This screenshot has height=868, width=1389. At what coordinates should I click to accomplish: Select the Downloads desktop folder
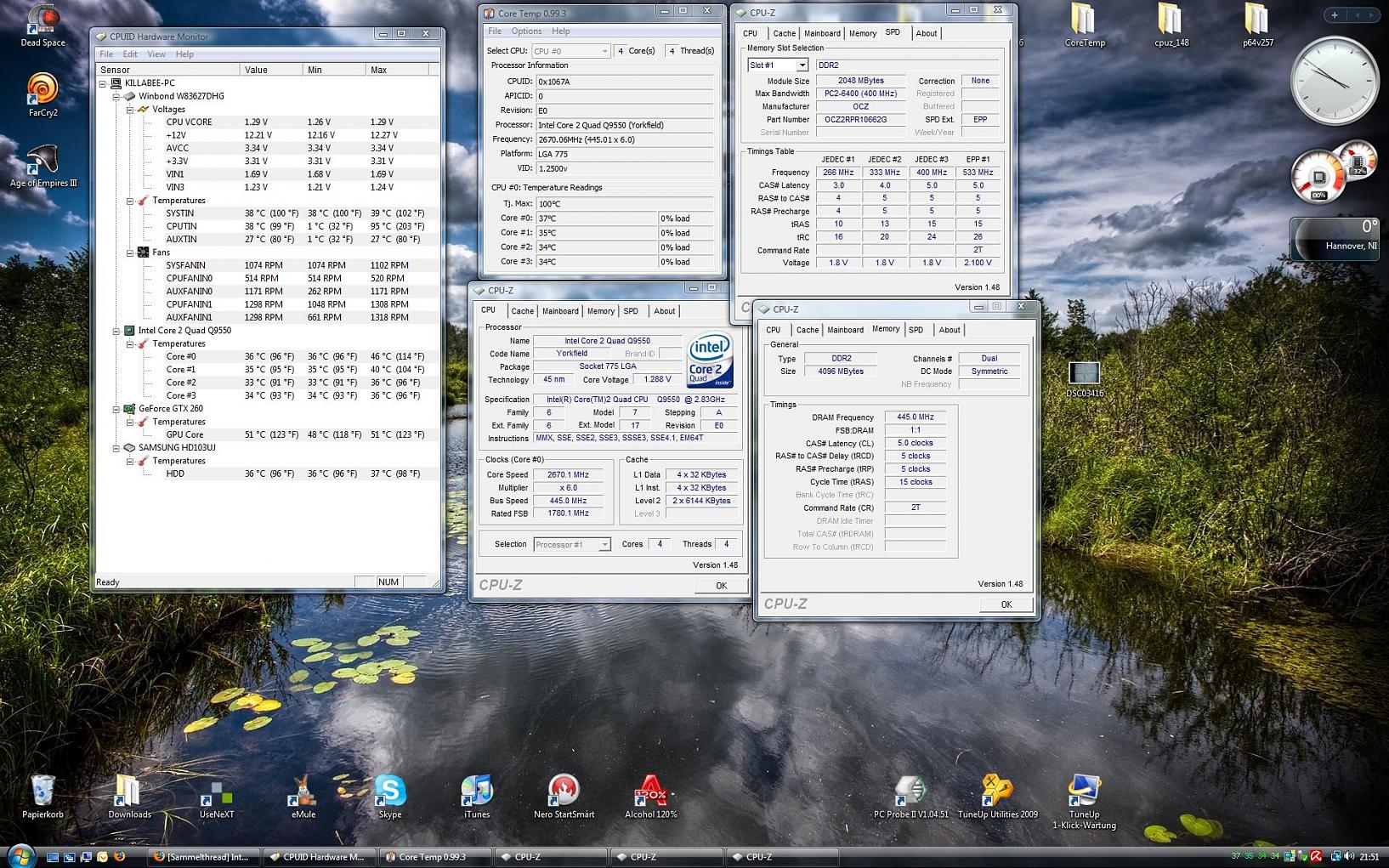pyautogui.click(x=129, y=797)
